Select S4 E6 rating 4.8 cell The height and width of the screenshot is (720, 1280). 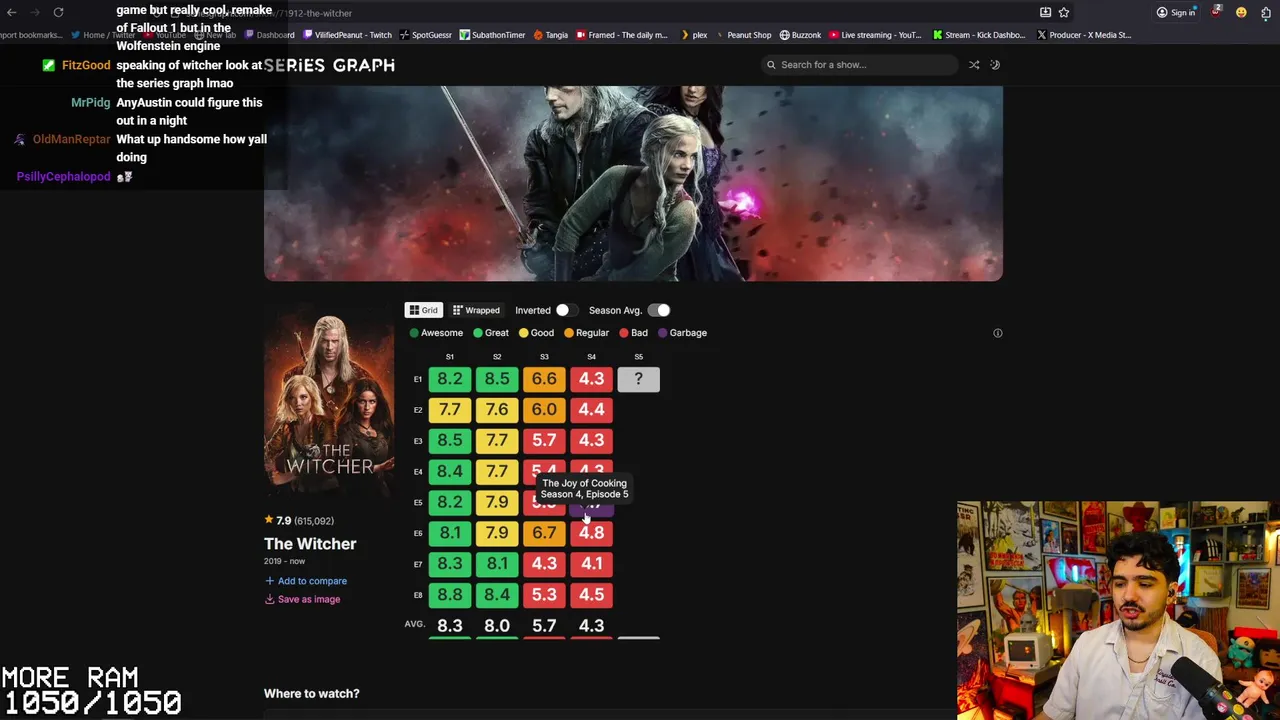[x=591, y=533]
